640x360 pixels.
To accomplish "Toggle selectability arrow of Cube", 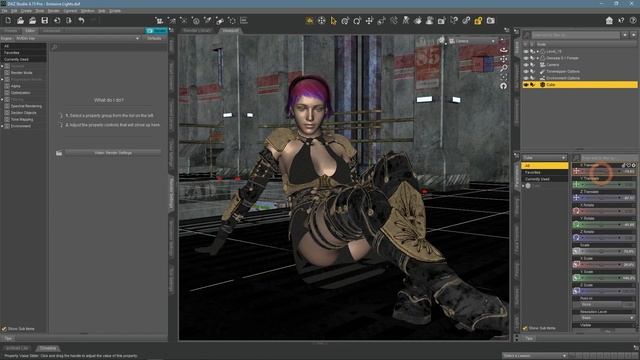I will pos(533,84).
